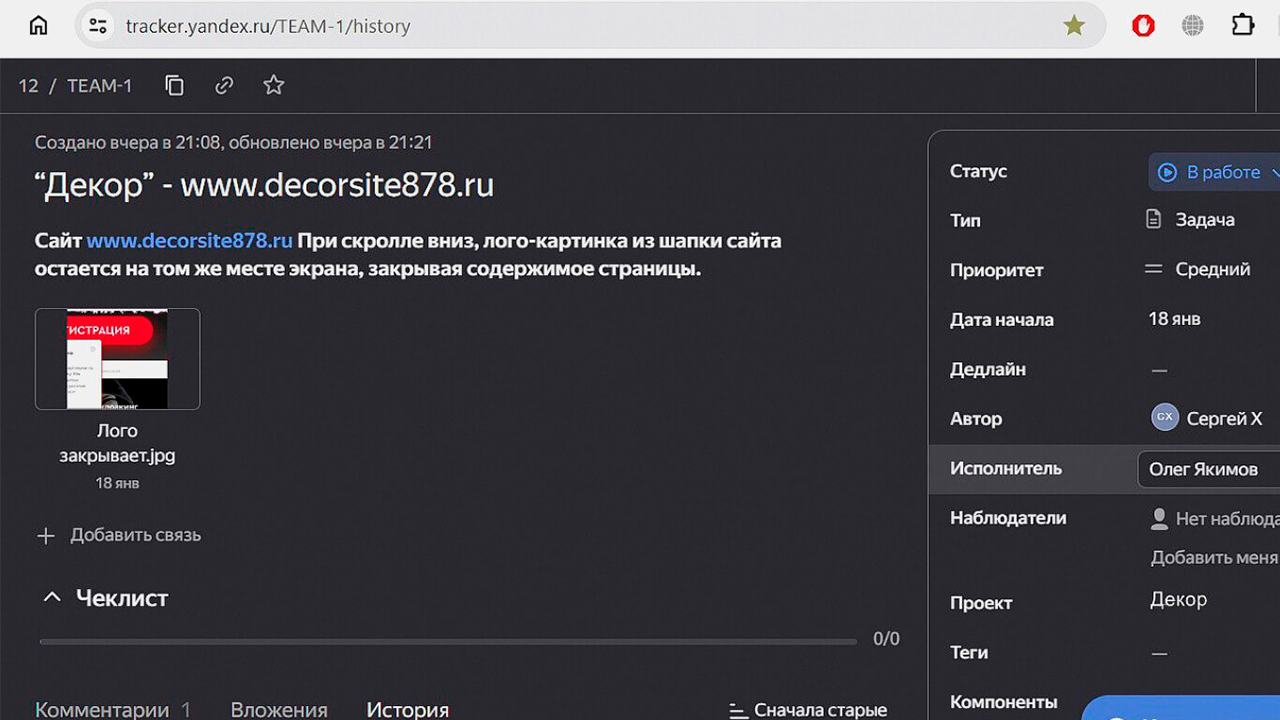Open the gray globe extension icon
This screenshot has width=1280, height=720.
[1193, 26]
